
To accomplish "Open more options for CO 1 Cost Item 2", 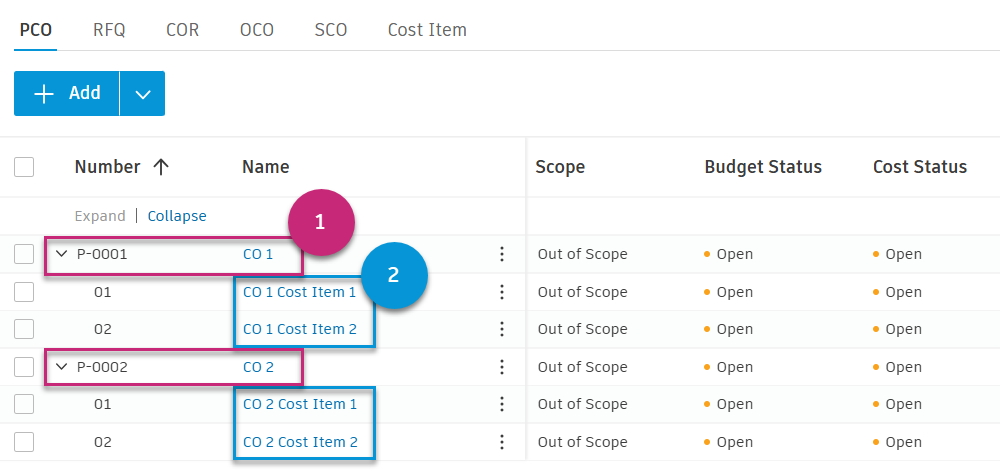I will pos(502,329).
